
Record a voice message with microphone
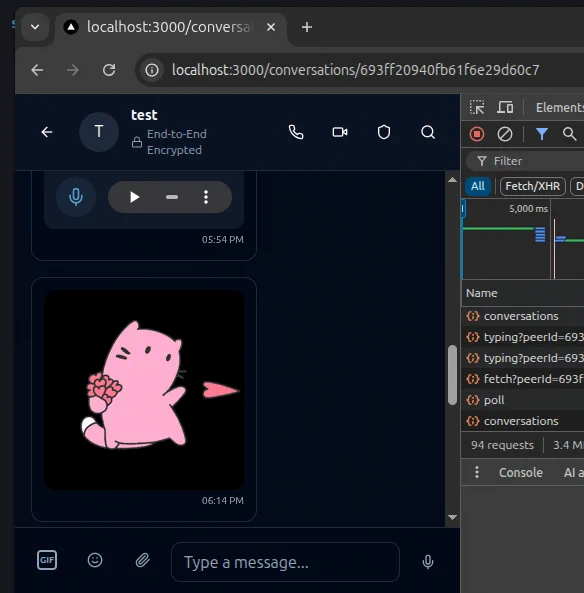tap(428, 562)
